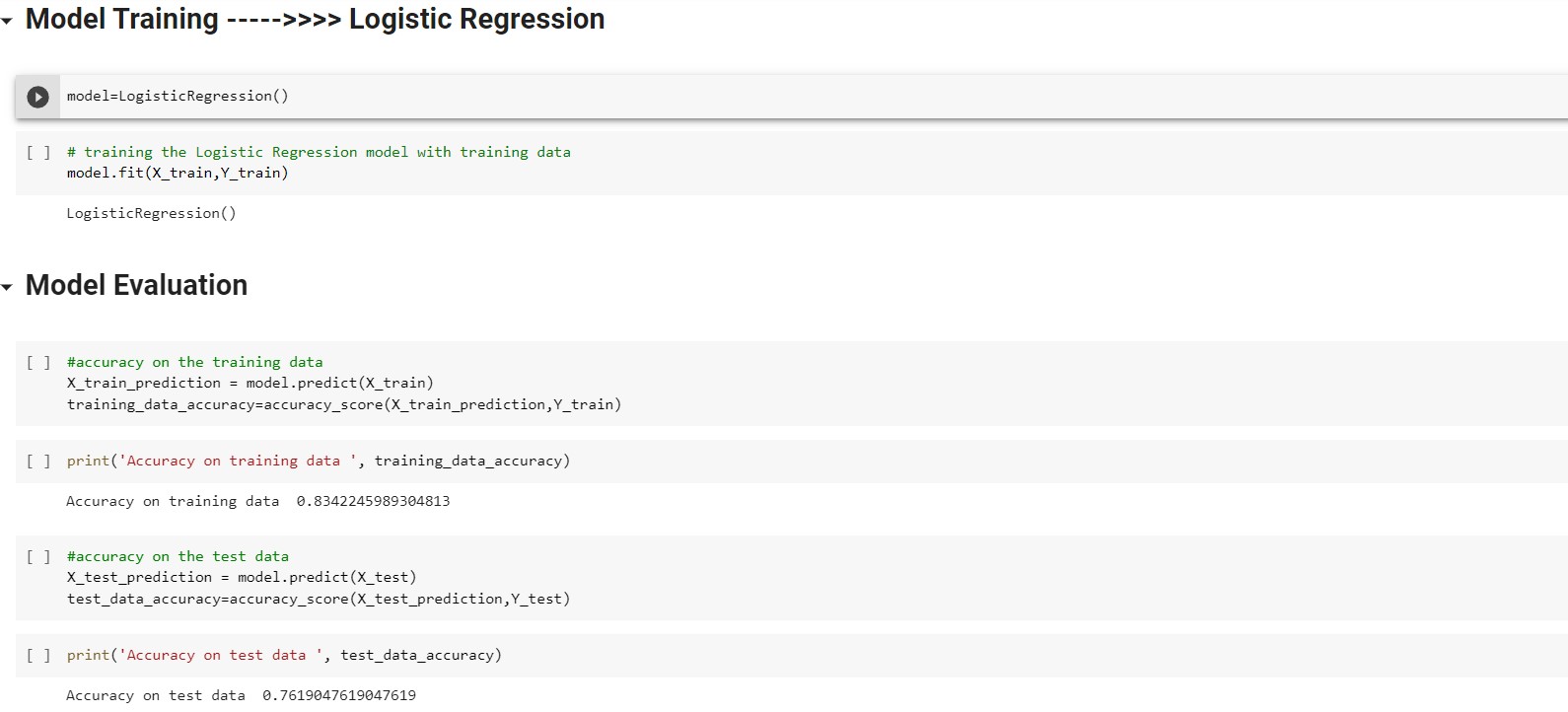Image resolution: width=1568 pixels, height=712 pixels.
Task: Click the print('Accuracy on training data') line
Action: coord(316,460)
